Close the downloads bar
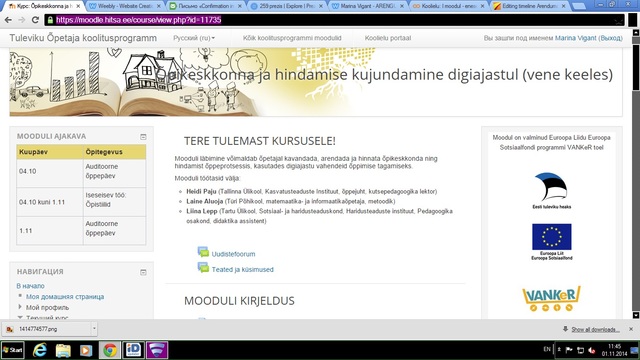 click(x=631, y=329)
